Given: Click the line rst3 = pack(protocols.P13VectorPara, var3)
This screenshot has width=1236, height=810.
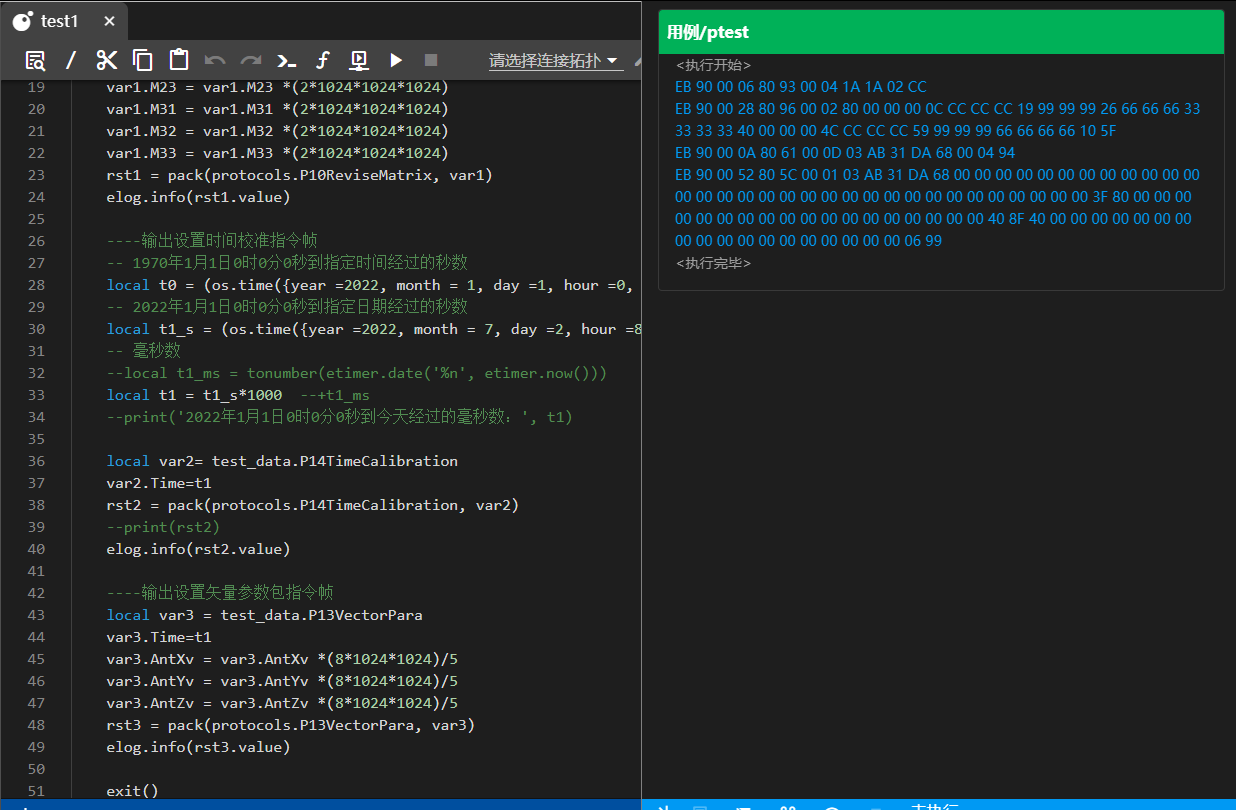Looking at the screenshot, I should point(291,725).
